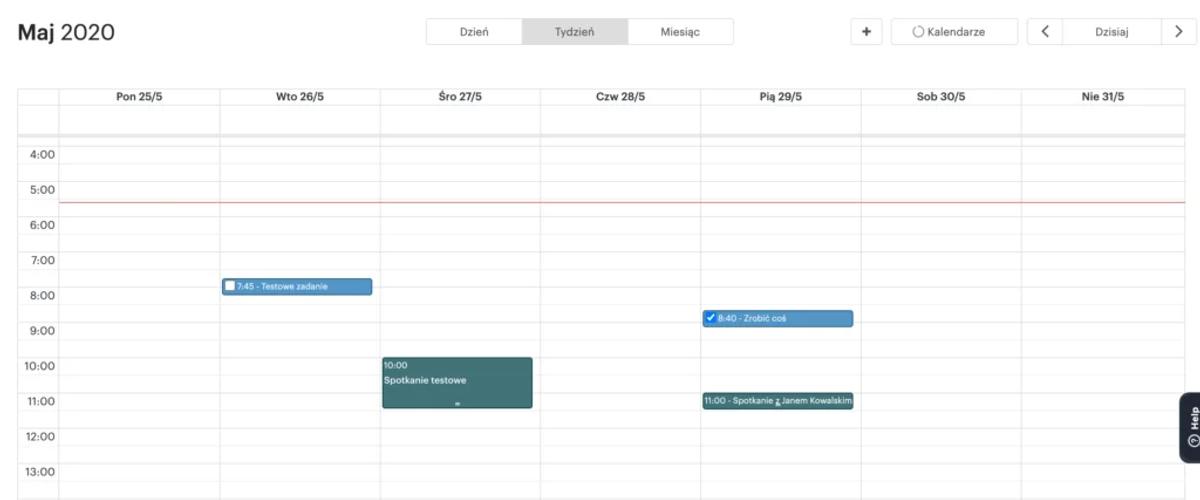
Task: Click the 13:00 time label
Action: tap(39, 472)
